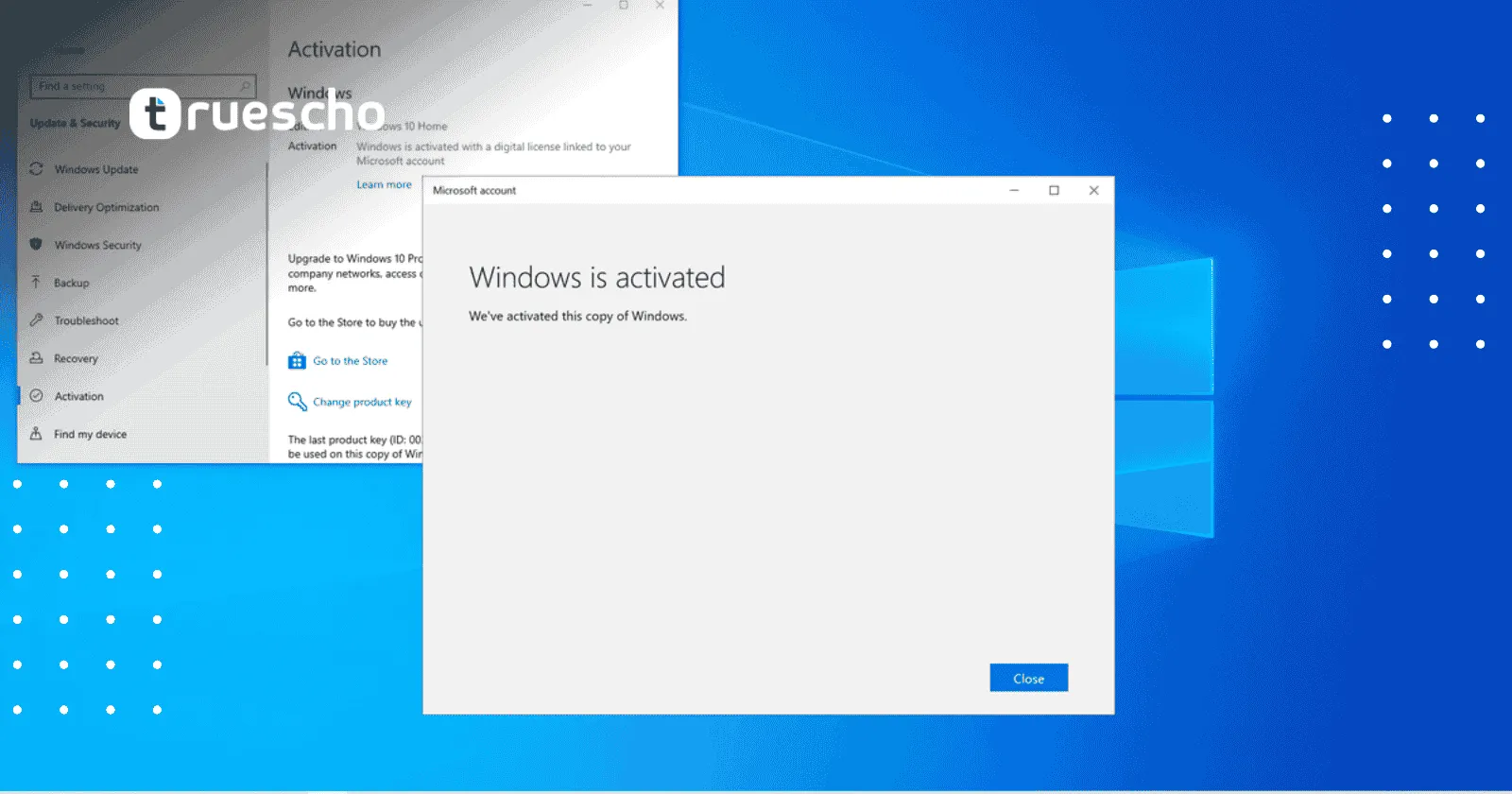Click the Windows Security shield icon

tap(36, 245)
